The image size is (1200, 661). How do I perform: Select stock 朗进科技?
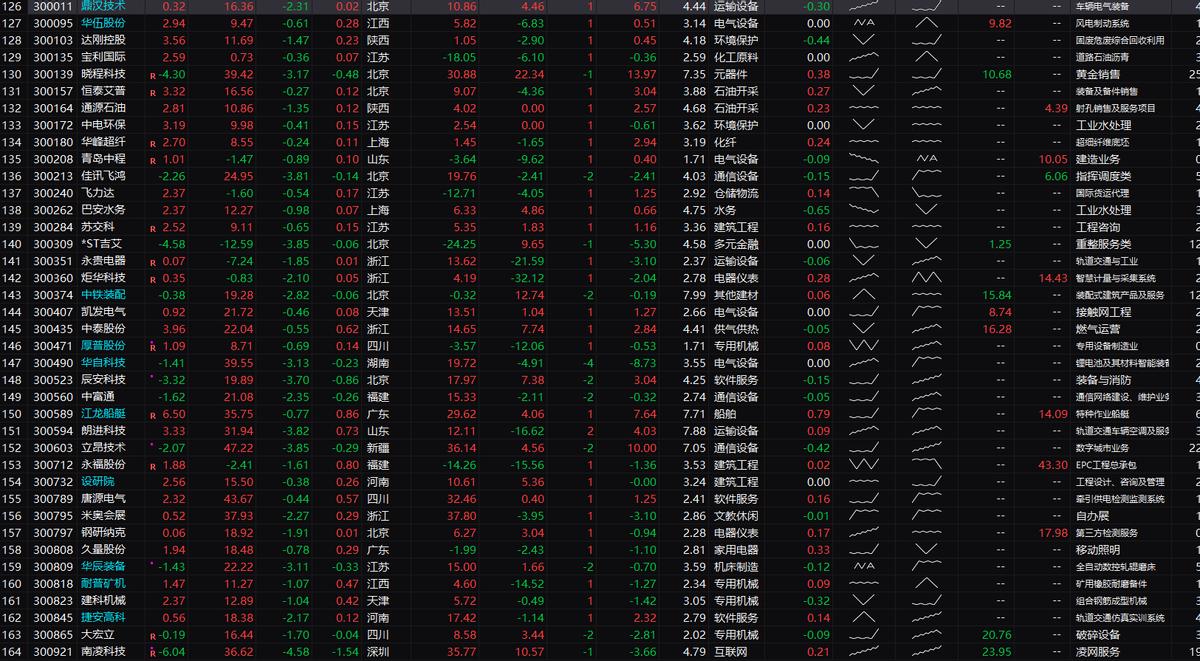pyautogui.click(x=103, y=431)
